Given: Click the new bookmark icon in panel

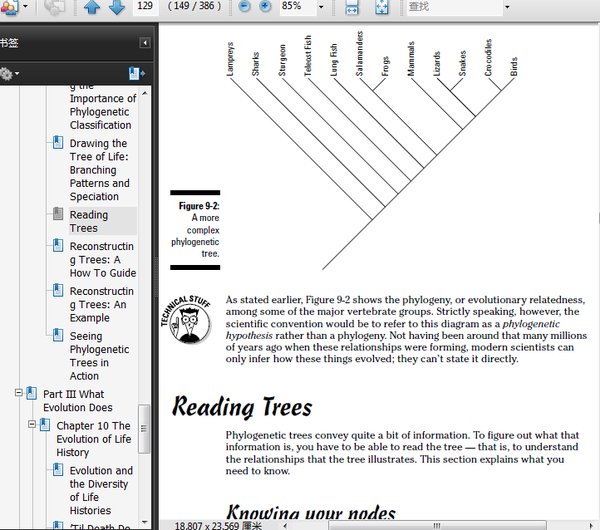Looking at the screenshot, I should [137, 73].
